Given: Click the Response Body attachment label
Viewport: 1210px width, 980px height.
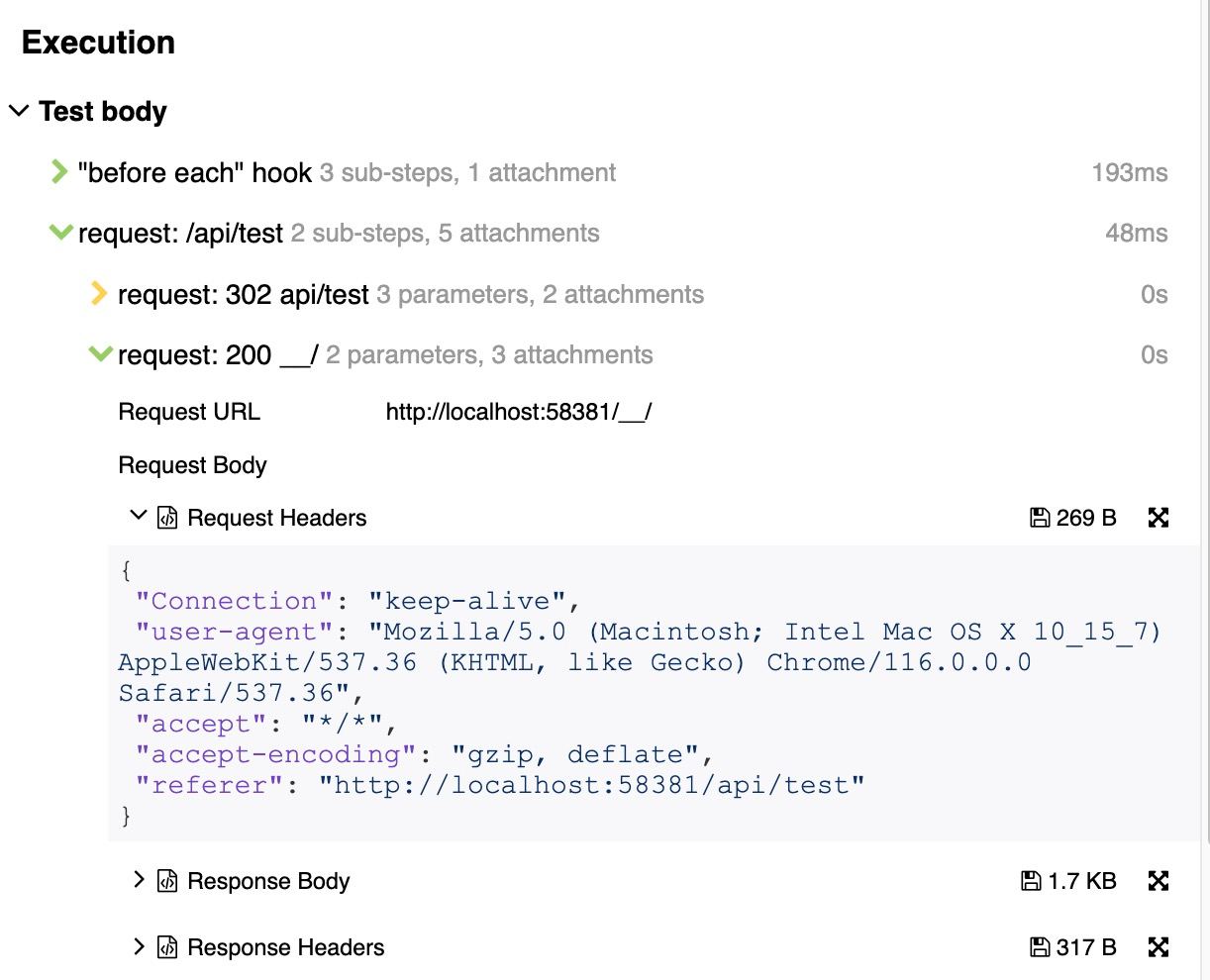Looking at the screenshot, I should click(x=268, y=881).
